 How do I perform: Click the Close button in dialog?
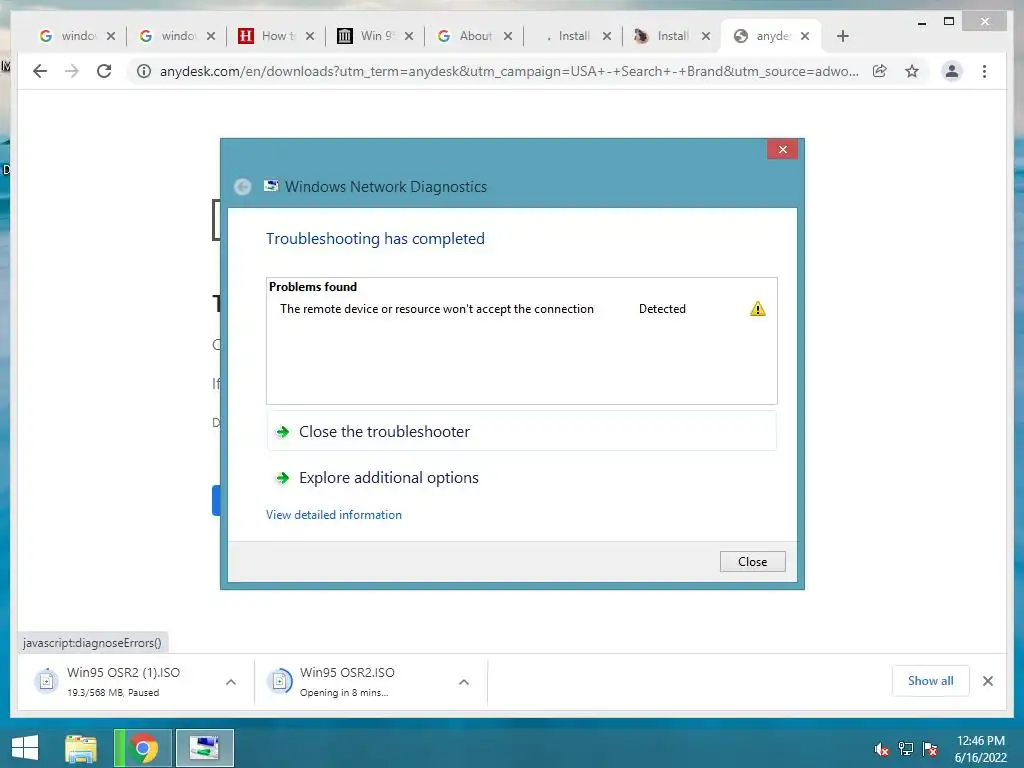point(752,562)
